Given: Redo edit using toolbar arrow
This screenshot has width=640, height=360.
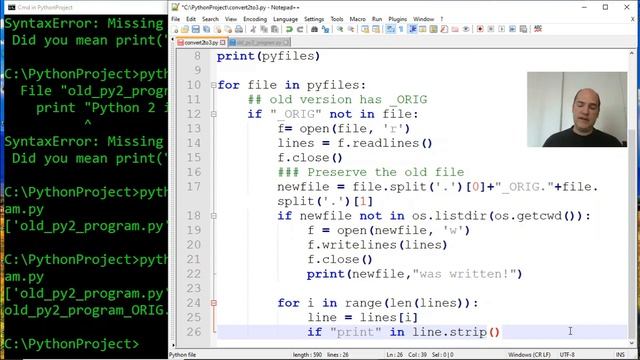Looking at the screenshot, I should pyautogui.click(x=300, y=29).
